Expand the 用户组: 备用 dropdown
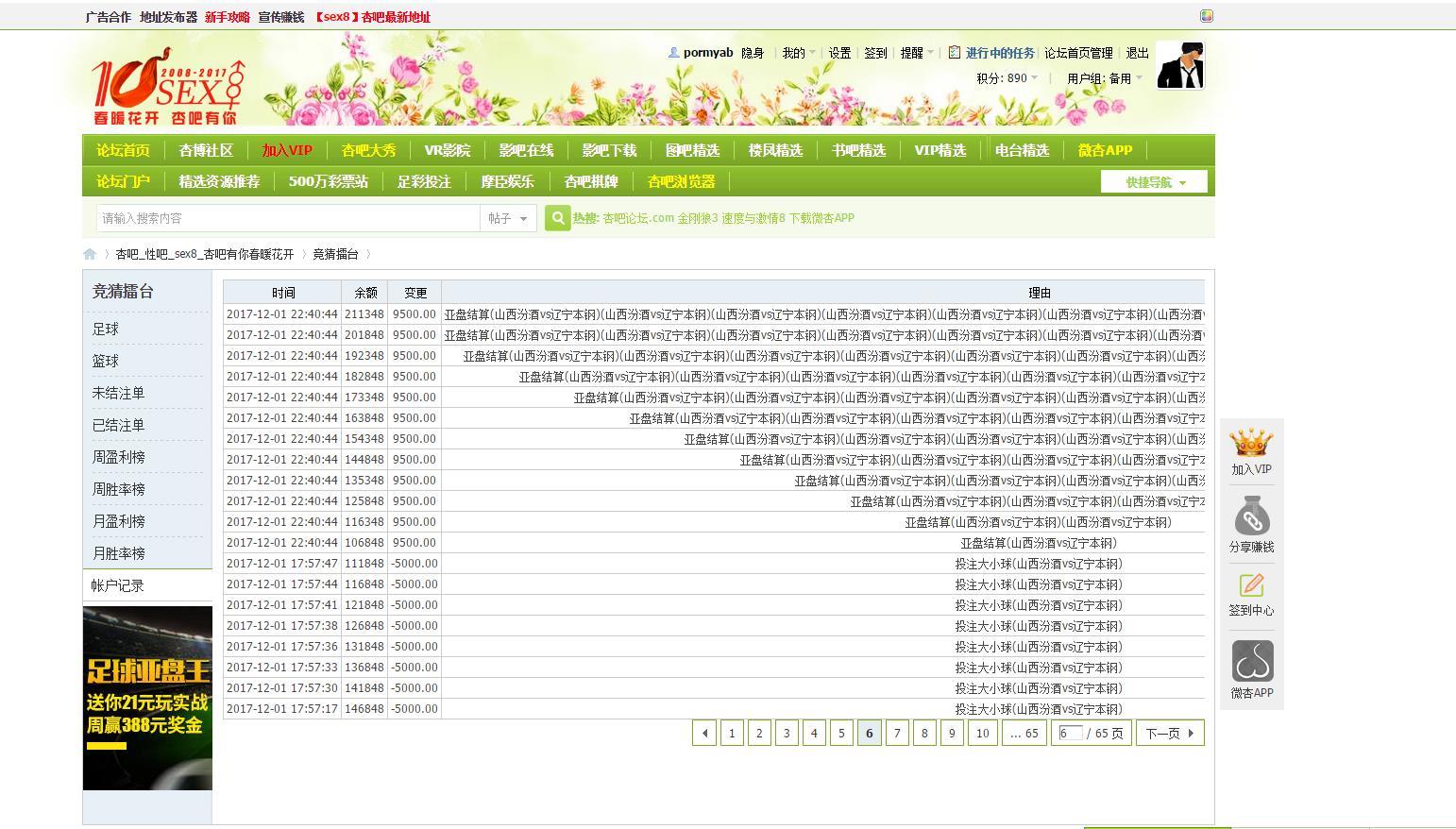Screen dimensions: 1456x829 pyautogui.click(x=1105, y=78)
